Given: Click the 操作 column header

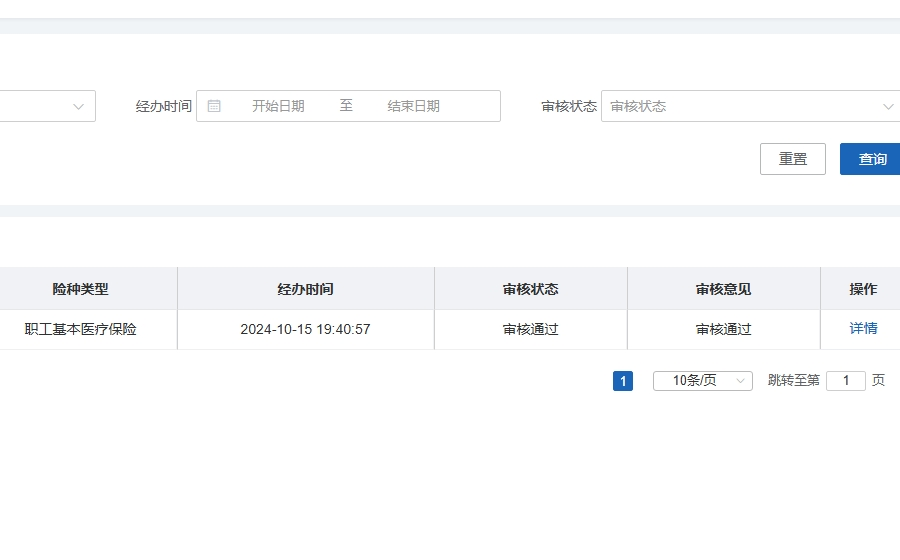Looking at the screenshot, I should [x=863, y=289].
